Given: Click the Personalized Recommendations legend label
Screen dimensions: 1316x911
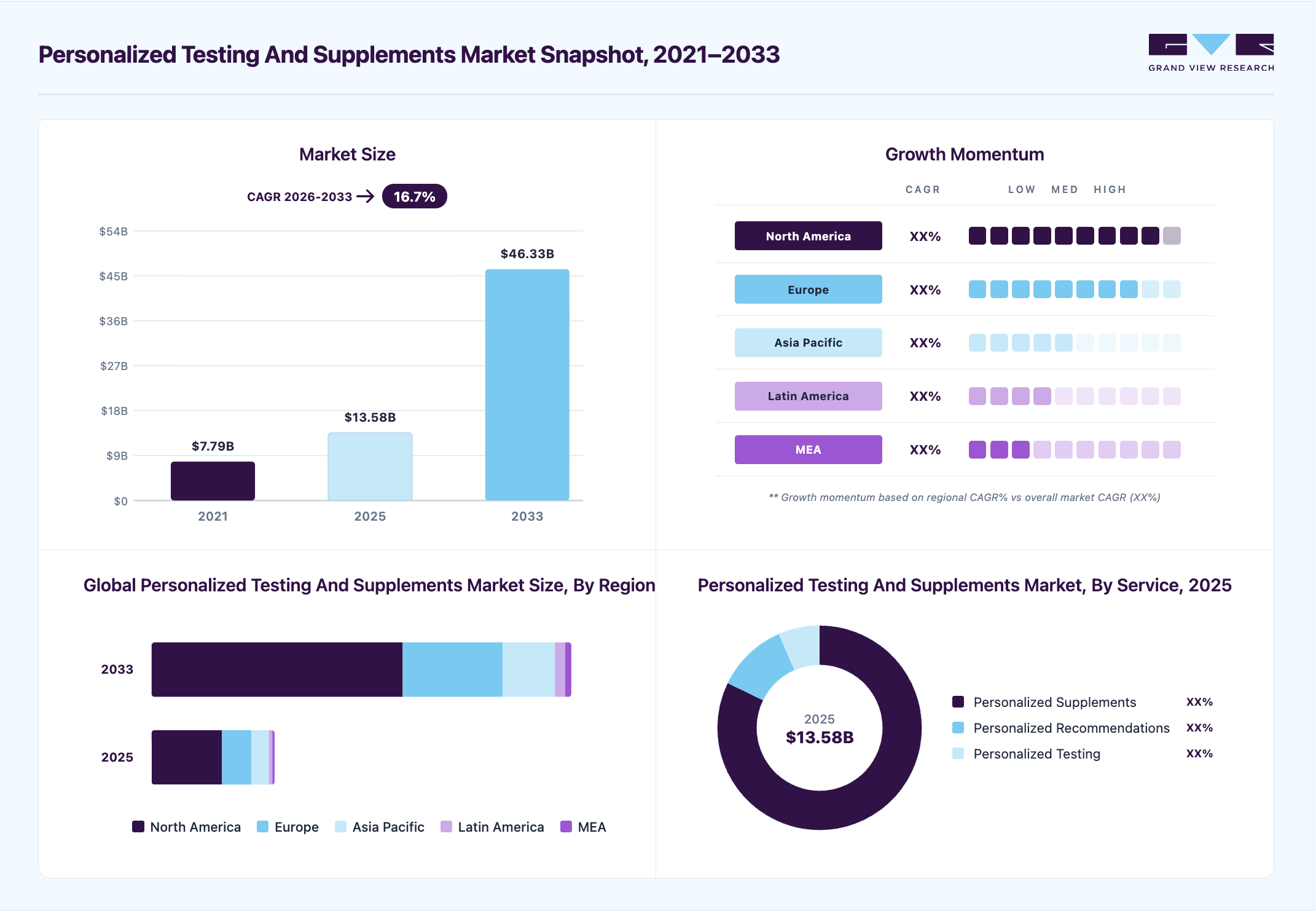Looking at the screenshot, I should coord(1071,728).
